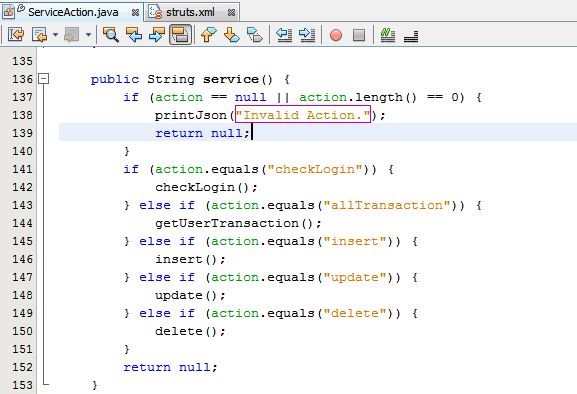Viewport: 577px width, 394px height.
Task: Click the greyed Forward navigation icon
Action: point(71,35)
